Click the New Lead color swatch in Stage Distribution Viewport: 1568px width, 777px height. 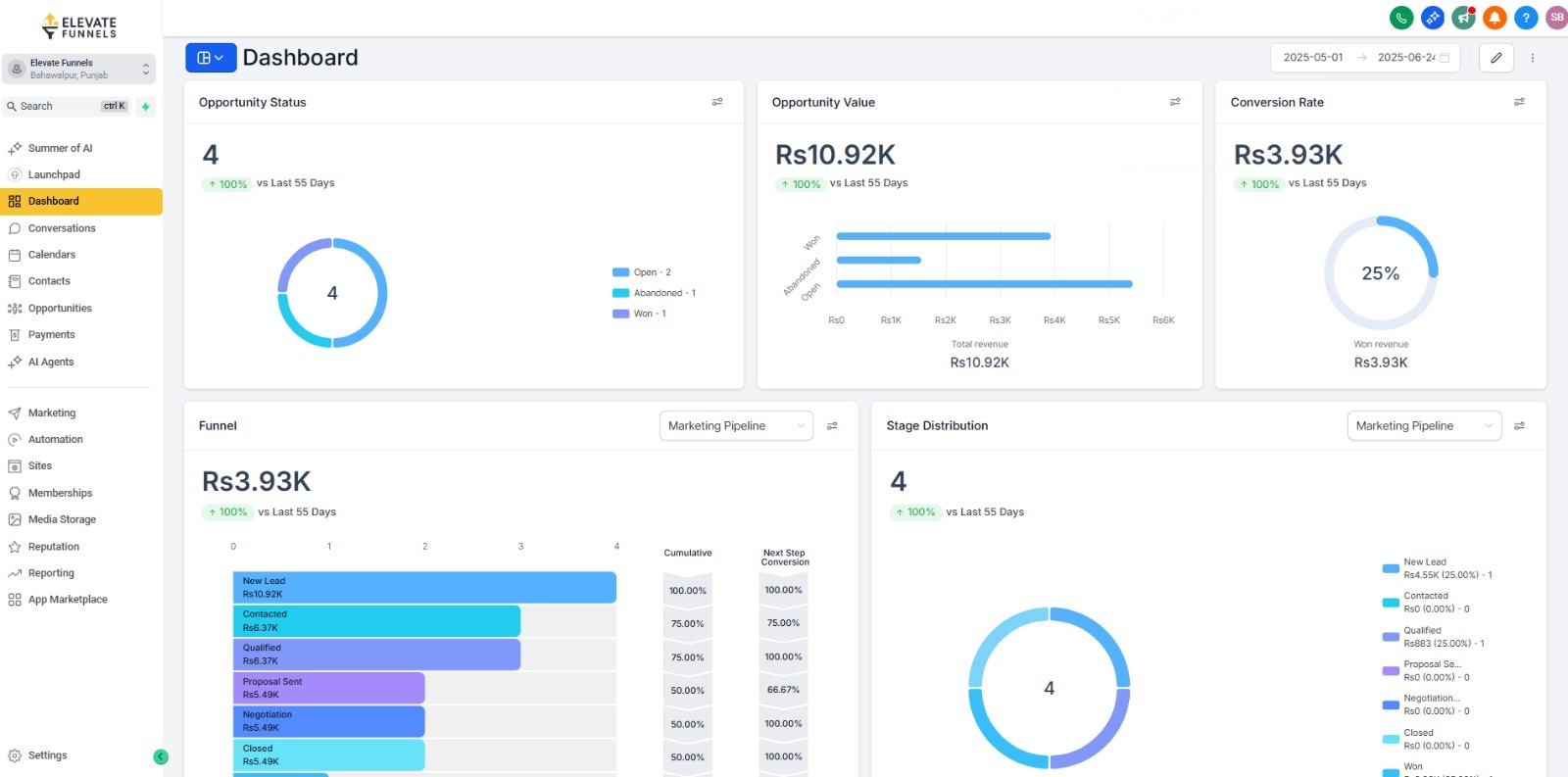(x=1390, y=568)
